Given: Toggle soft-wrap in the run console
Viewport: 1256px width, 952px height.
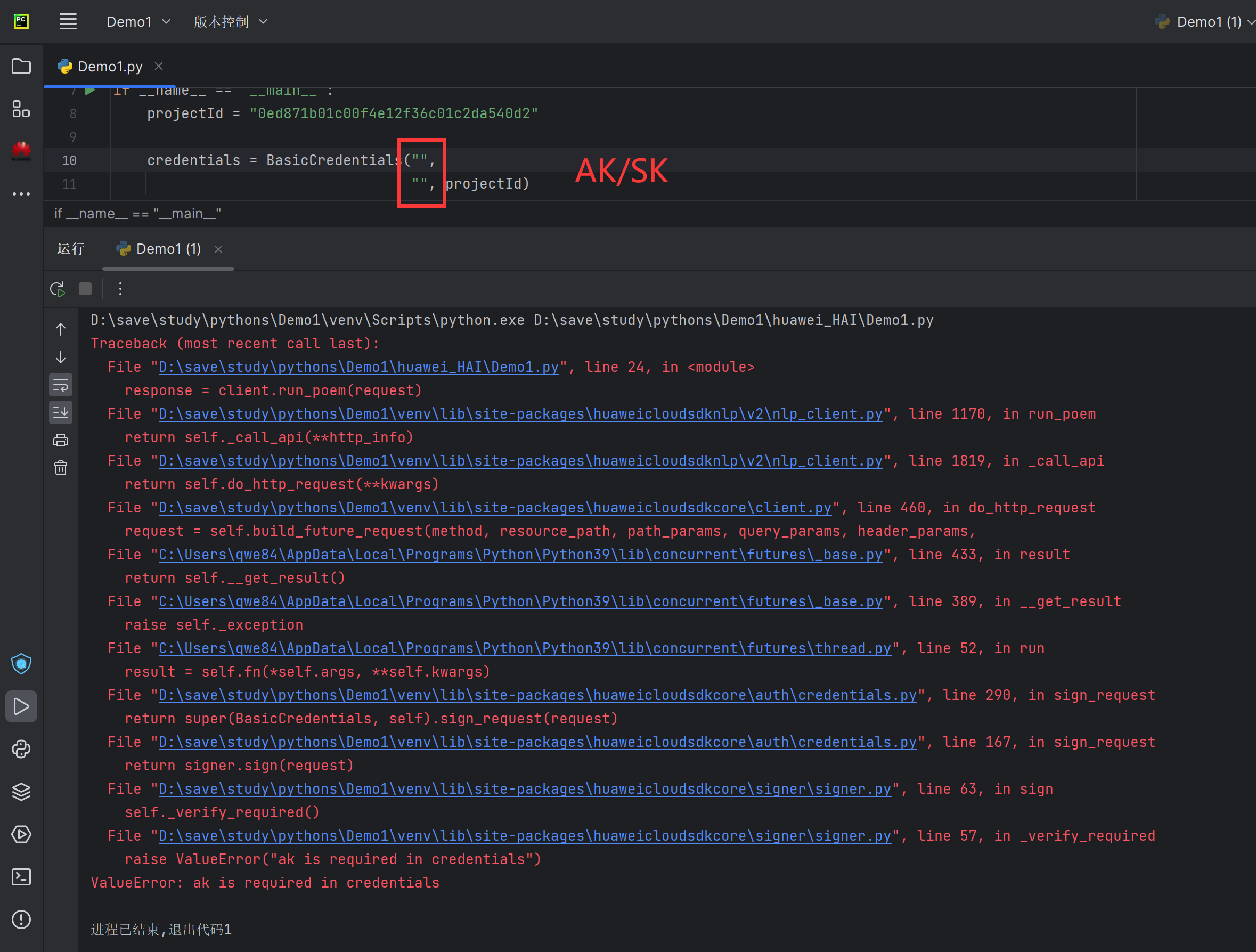Looking at the screenshot, I should click(61, 386).
